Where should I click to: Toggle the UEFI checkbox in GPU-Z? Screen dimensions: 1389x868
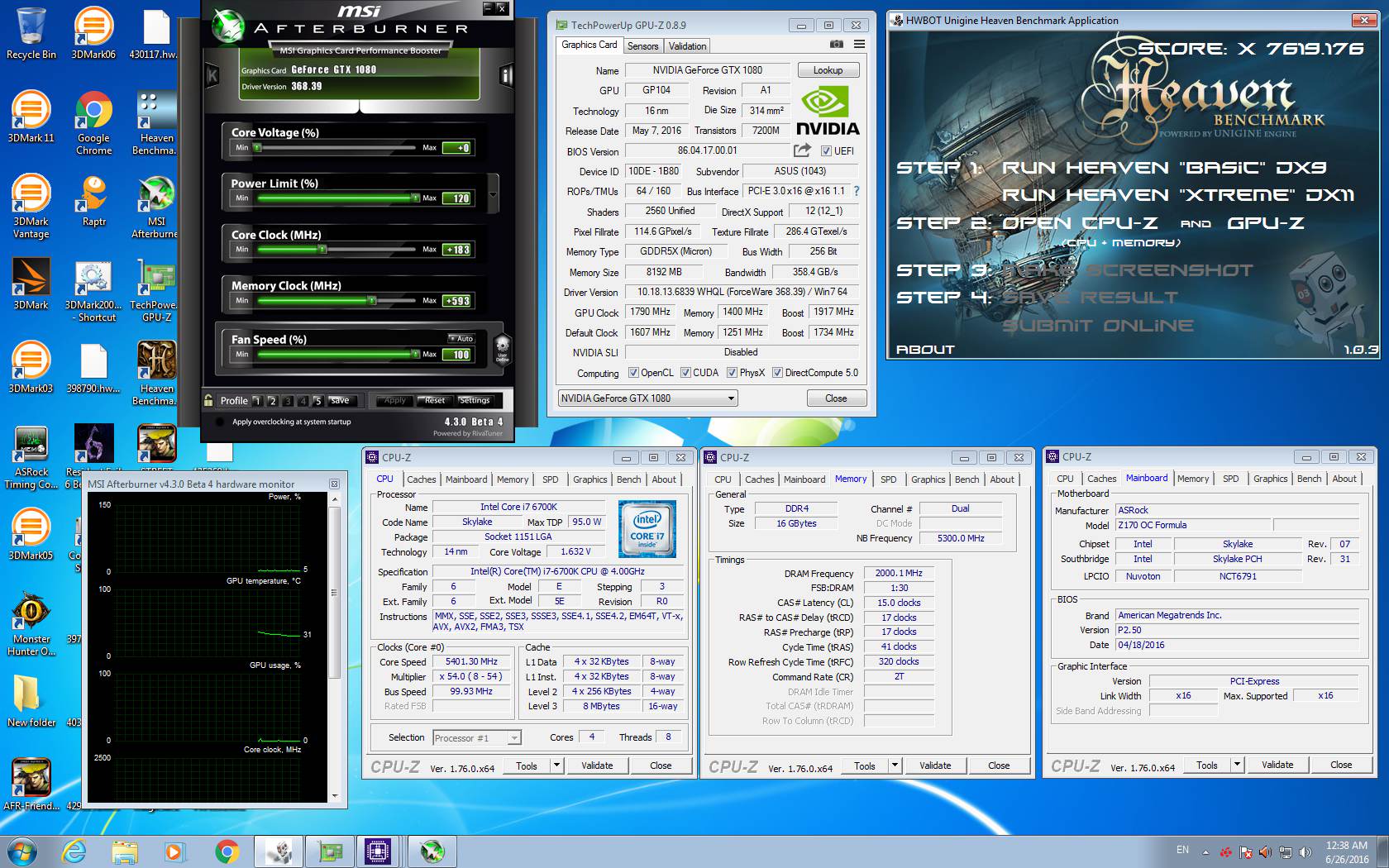(826, 151)
